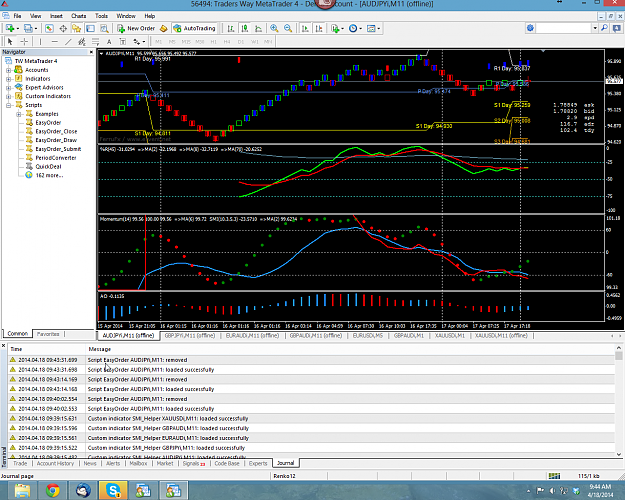Switch to Favorites tab in Navigator

click(x=48, y=334)
